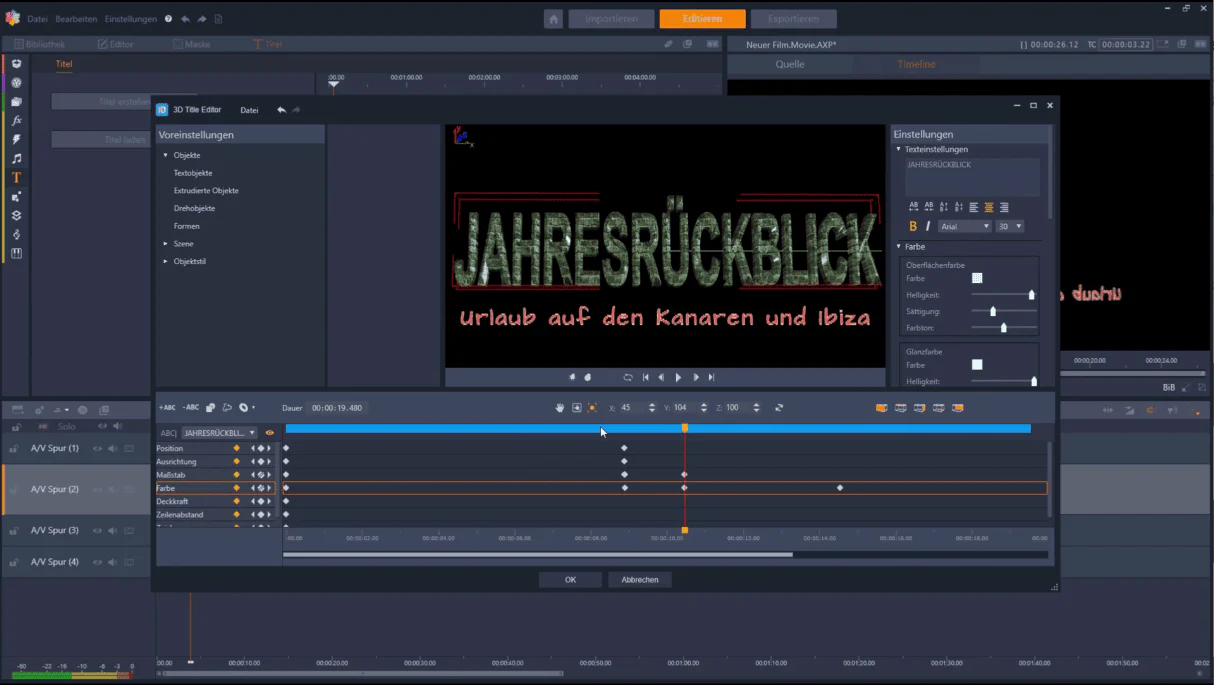1214x685 pixels.
Task: Click the rightmost keyframe in the Farbe row
Action: coord(840,488)
